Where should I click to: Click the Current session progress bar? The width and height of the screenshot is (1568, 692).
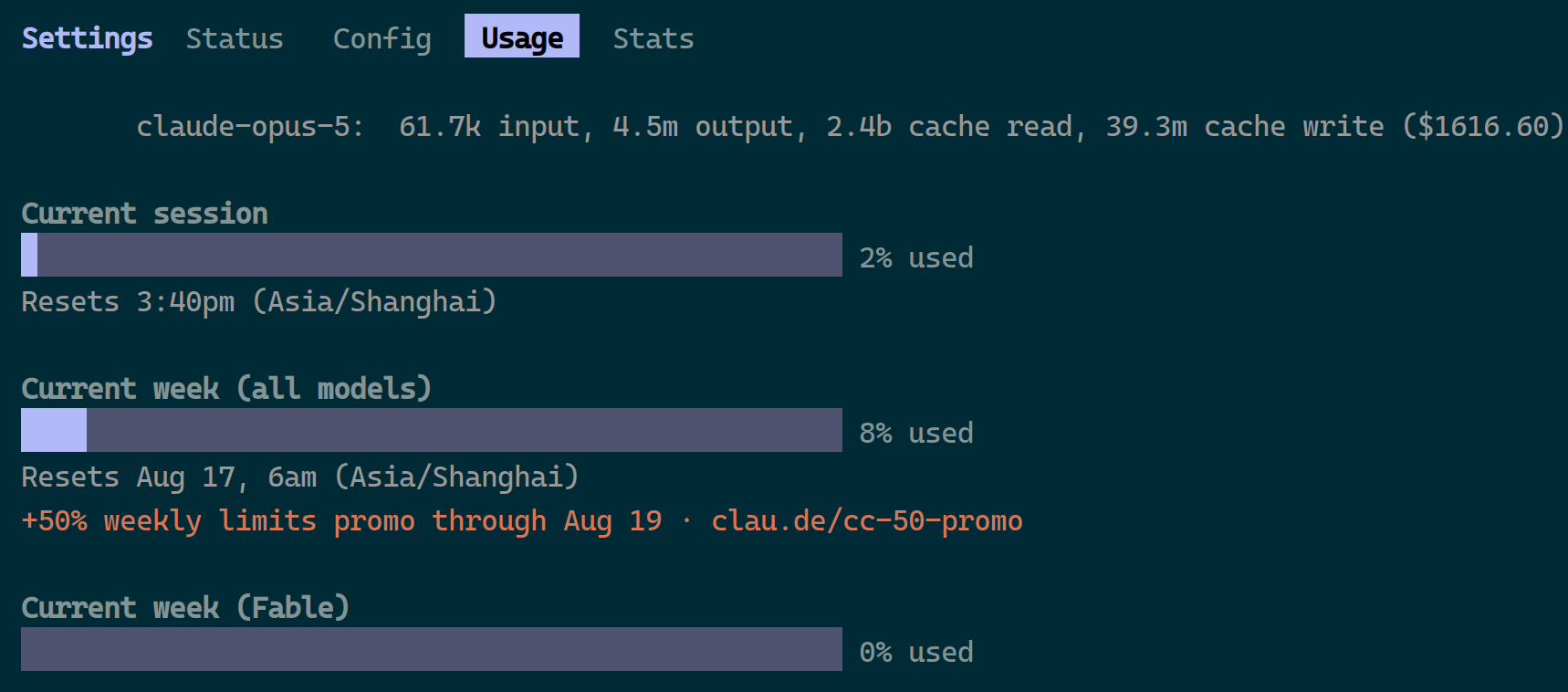[x=432, y=255]
